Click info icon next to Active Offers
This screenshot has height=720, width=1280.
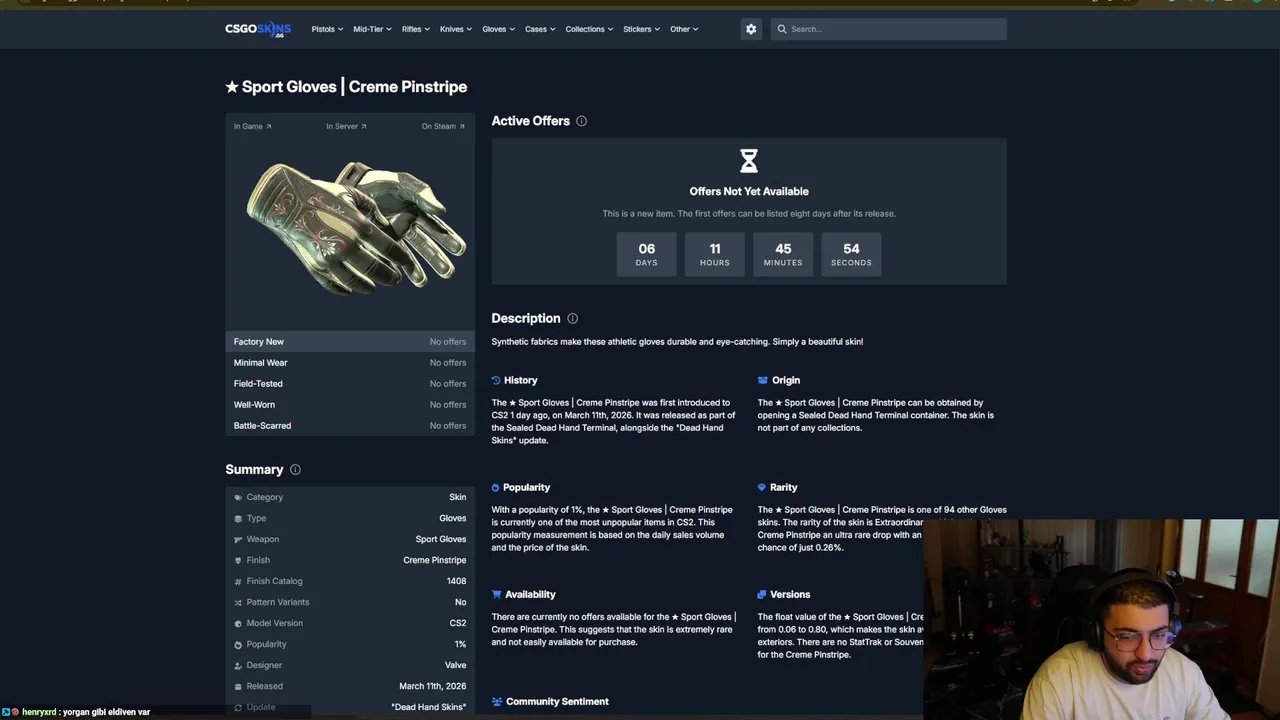coord(581,121)
